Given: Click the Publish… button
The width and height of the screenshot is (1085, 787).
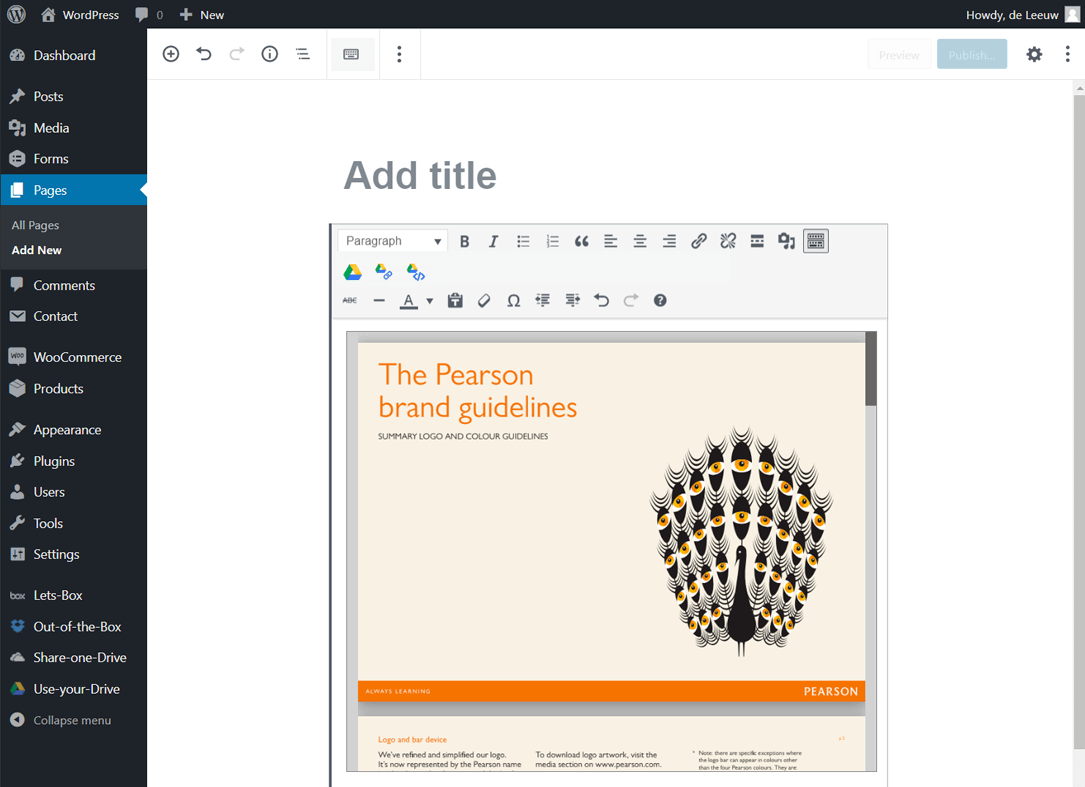Looking at the screenshot, I should pos(972,55).
